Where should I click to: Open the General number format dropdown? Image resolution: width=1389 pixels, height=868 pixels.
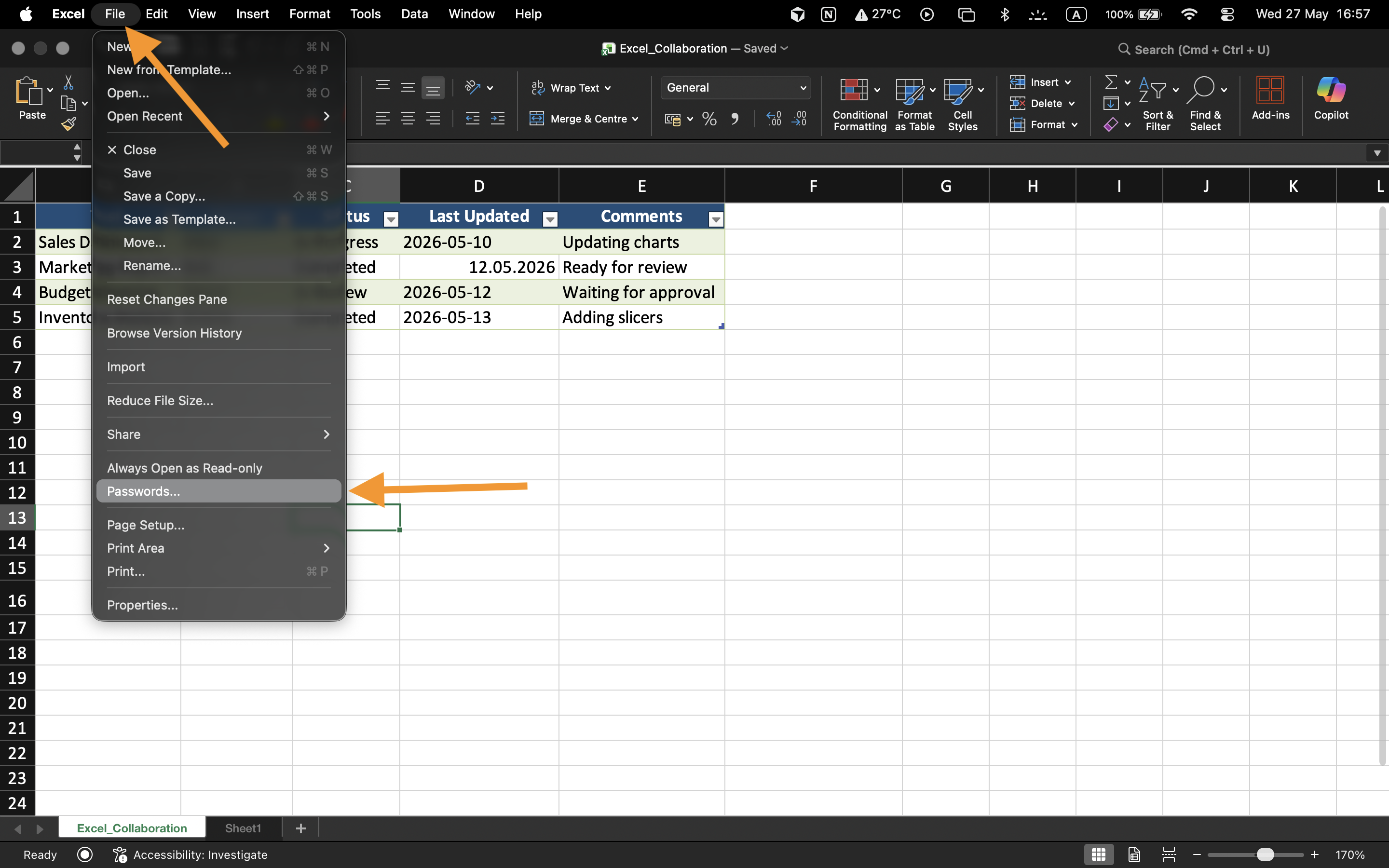[x=735, y=88]
